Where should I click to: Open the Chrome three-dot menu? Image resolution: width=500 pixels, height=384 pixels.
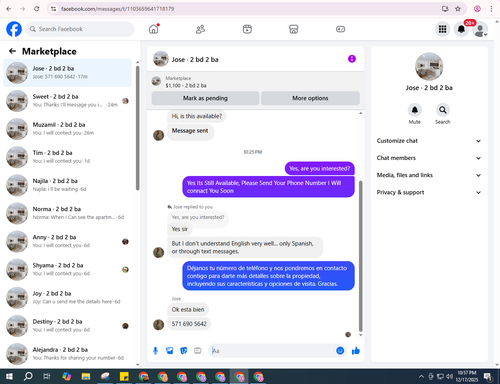point(491,9)
